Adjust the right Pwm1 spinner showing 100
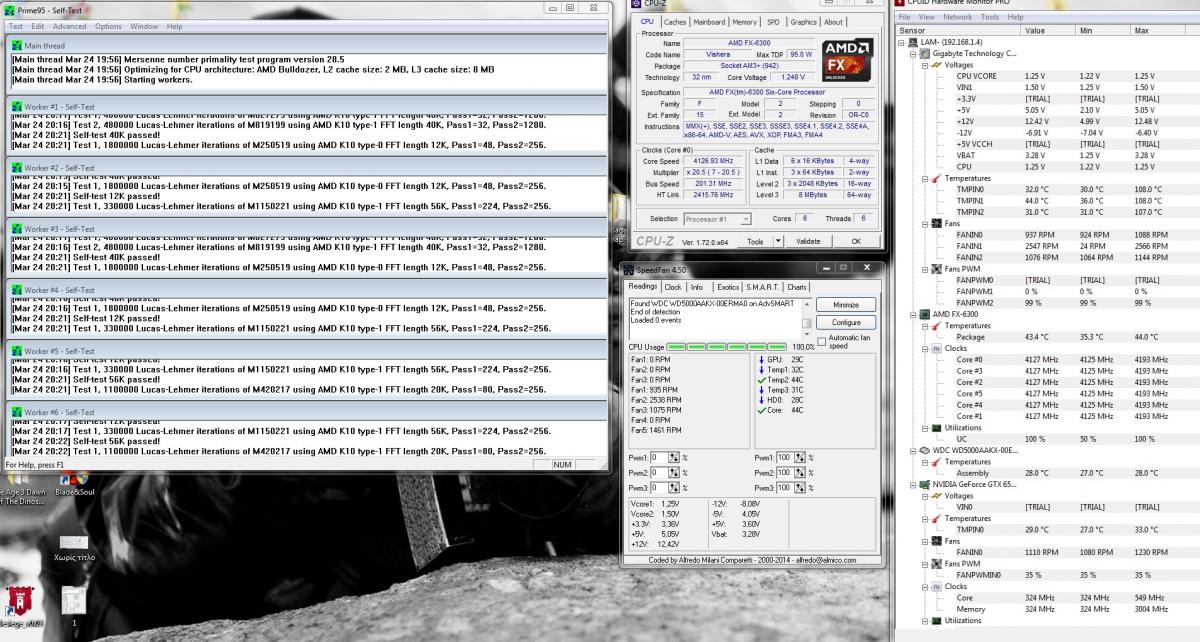Image resolution: width=1200 pixels, height=642 pixels. pyautogui.click(x=799, y=457)
